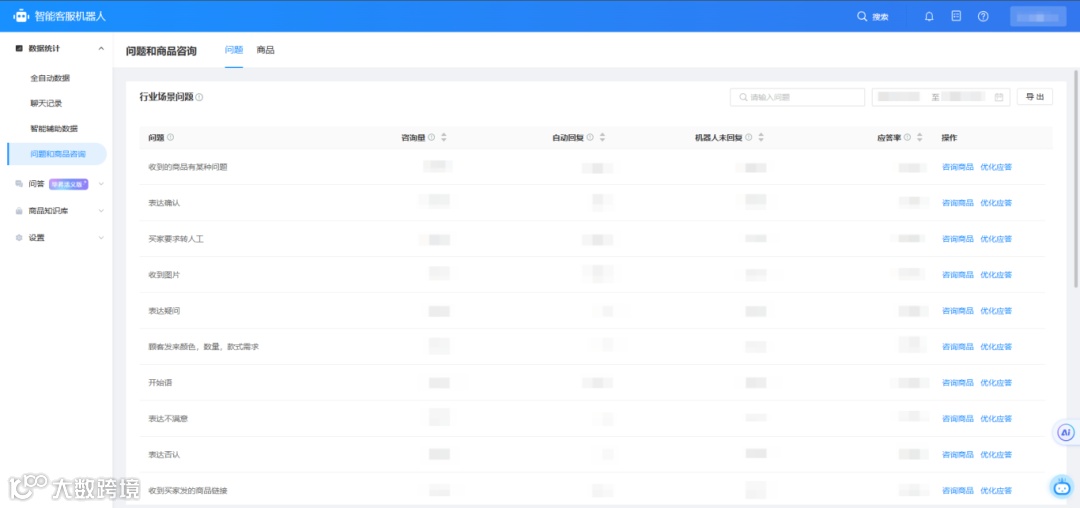This screenshot has height=508, width=1080.
Task: Click the 问答 sidebar icon
Action: coord(19,184)
